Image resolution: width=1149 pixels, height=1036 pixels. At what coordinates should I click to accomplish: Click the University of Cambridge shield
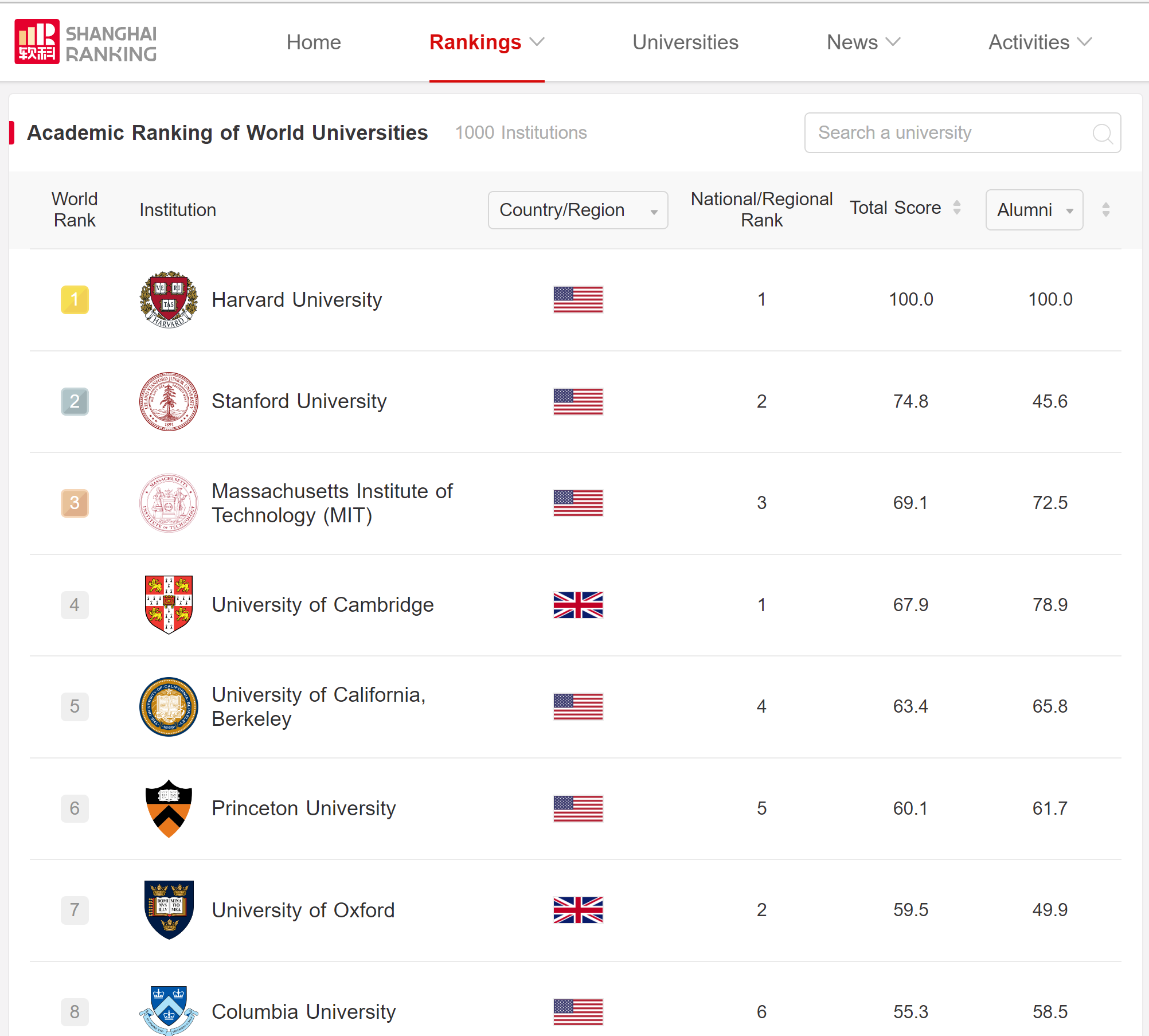169,604
